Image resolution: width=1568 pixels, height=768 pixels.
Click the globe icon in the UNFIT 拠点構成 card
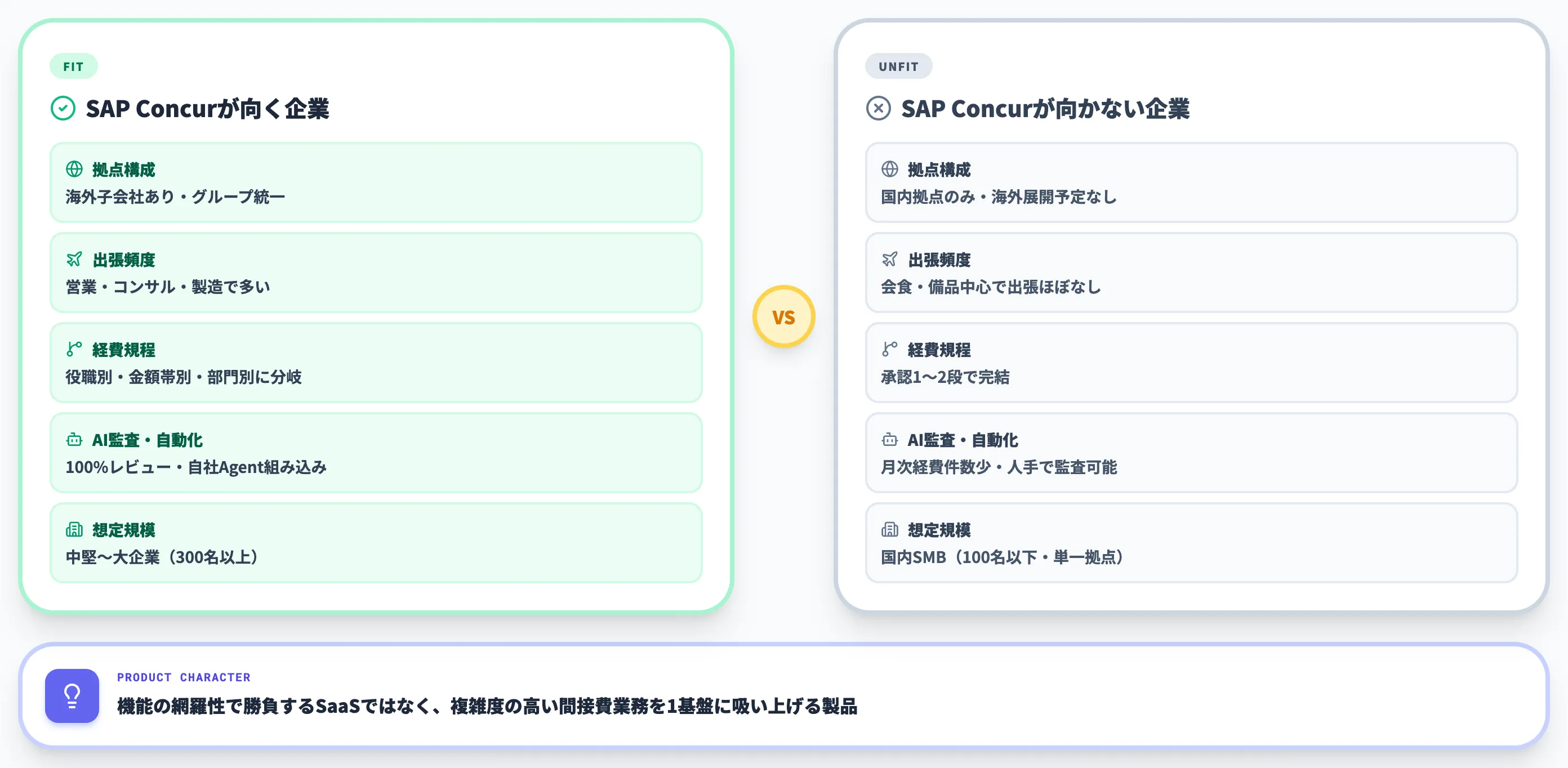pos(890,169)
